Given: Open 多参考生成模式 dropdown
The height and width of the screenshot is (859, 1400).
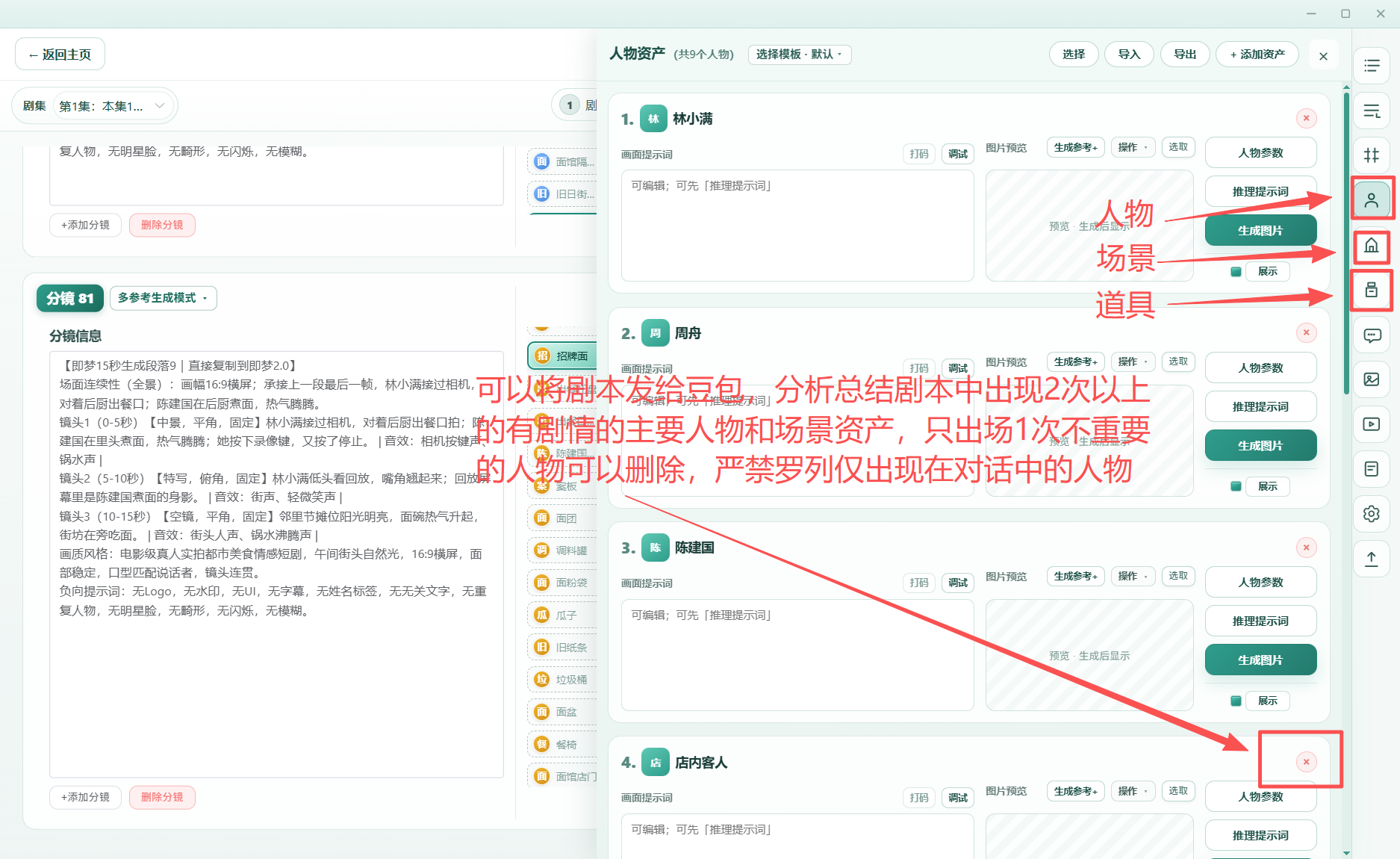Looking at the screenshot, I should tap(164, 298).
